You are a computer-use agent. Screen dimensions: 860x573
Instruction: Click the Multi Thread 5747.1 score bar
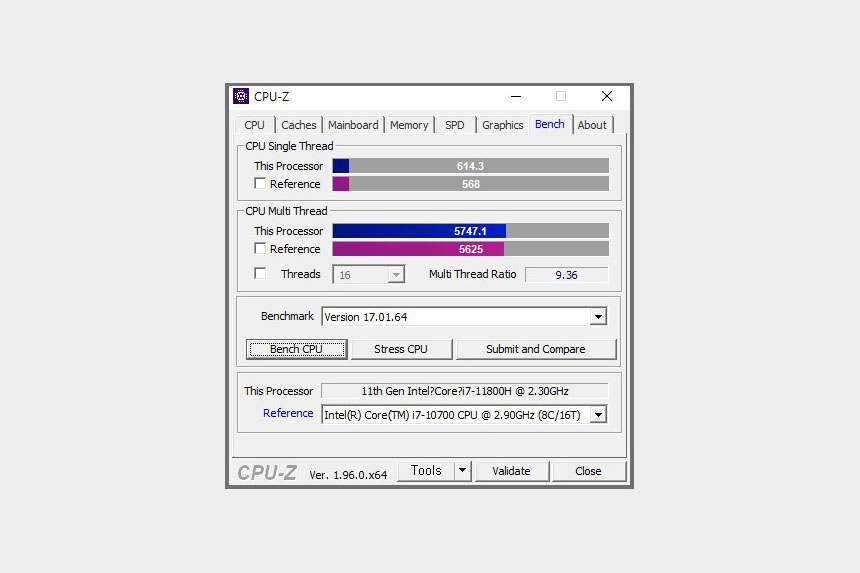tap(471, 231)
